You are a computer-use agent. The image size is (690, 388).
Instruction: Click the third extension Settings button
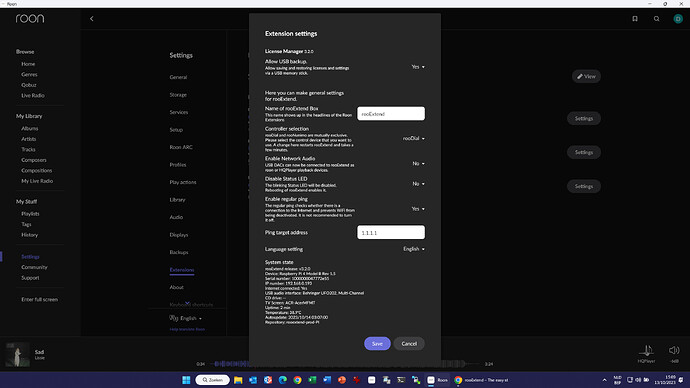pyautogui.click(x=584, y=186)
